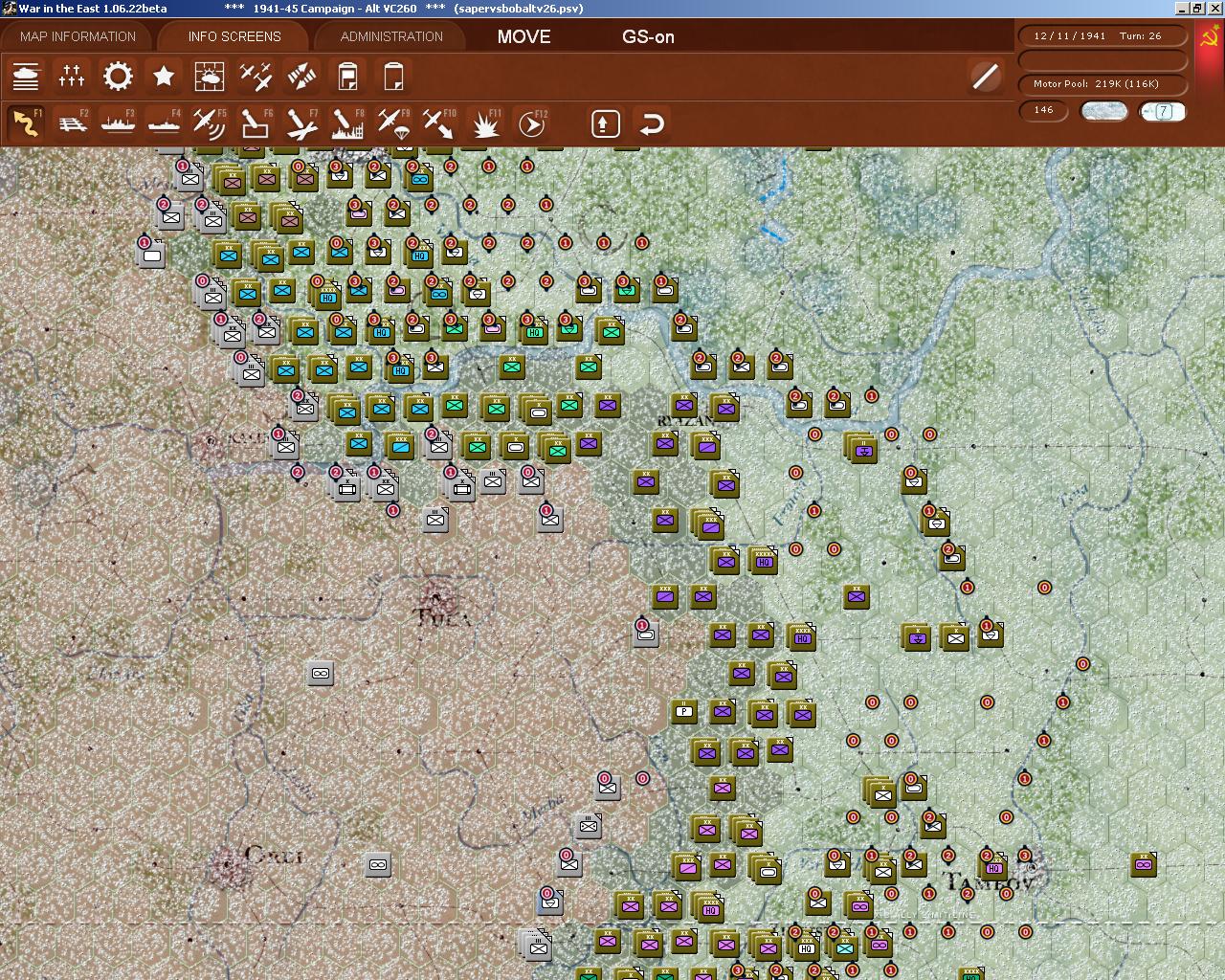Select F2 rail movement mode
Viewport: 1225px width, 980px height.
72,123
